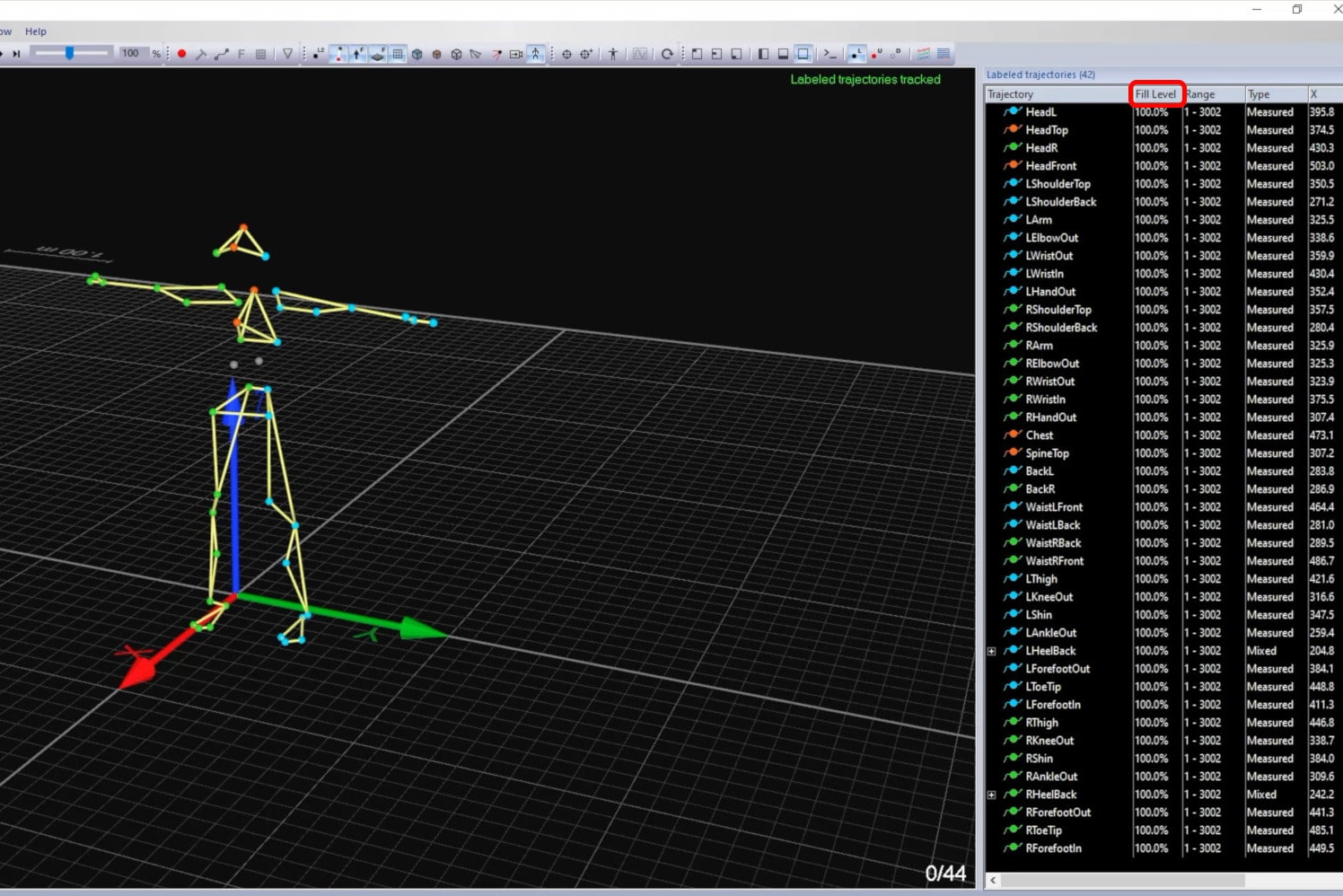Image resolution: width=1343 pixels, height=896 pixels.
Task: Toggle the grid display icon in toolbar
Action: pos(398,54)
